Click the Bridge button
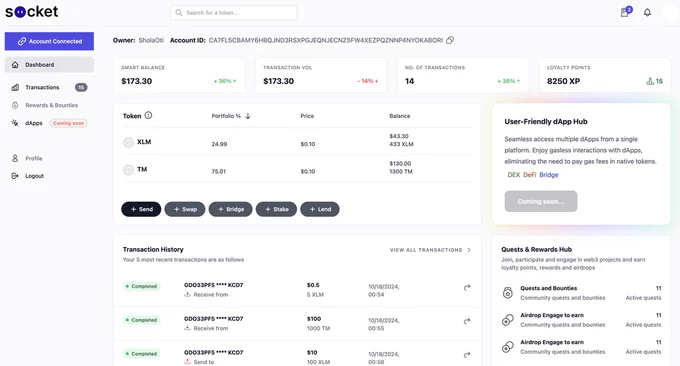This screenshot has width=680, height=366. pyautogui.click(x=230, y=209)
